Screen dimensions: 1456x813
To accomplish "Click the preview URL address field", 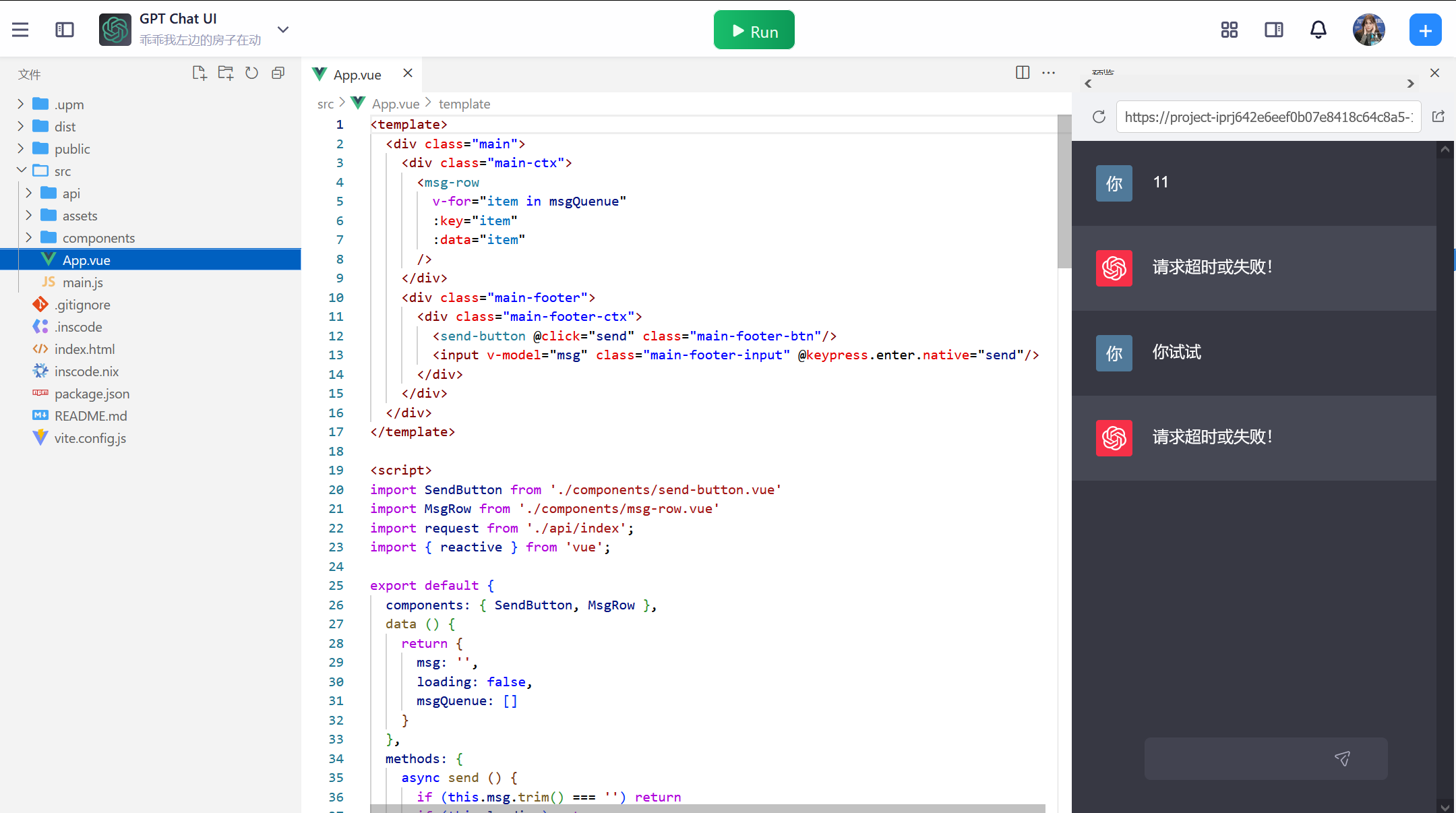I will pos(1267,117).
